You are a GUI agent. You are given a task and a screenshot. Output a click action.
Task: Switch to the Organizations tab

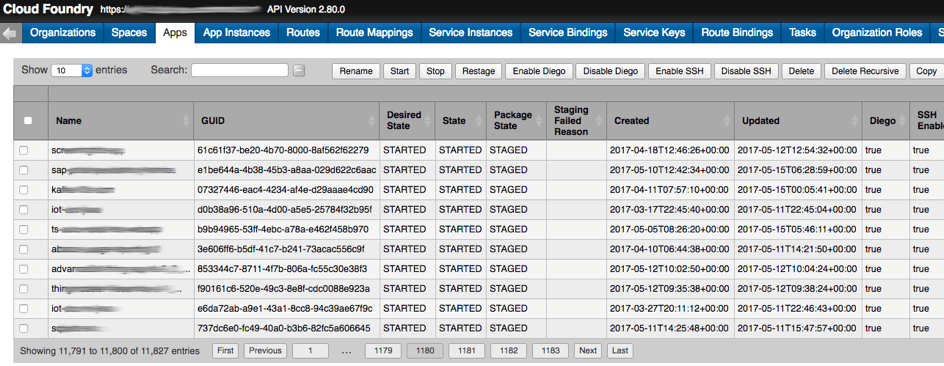(x=63, y=33)
